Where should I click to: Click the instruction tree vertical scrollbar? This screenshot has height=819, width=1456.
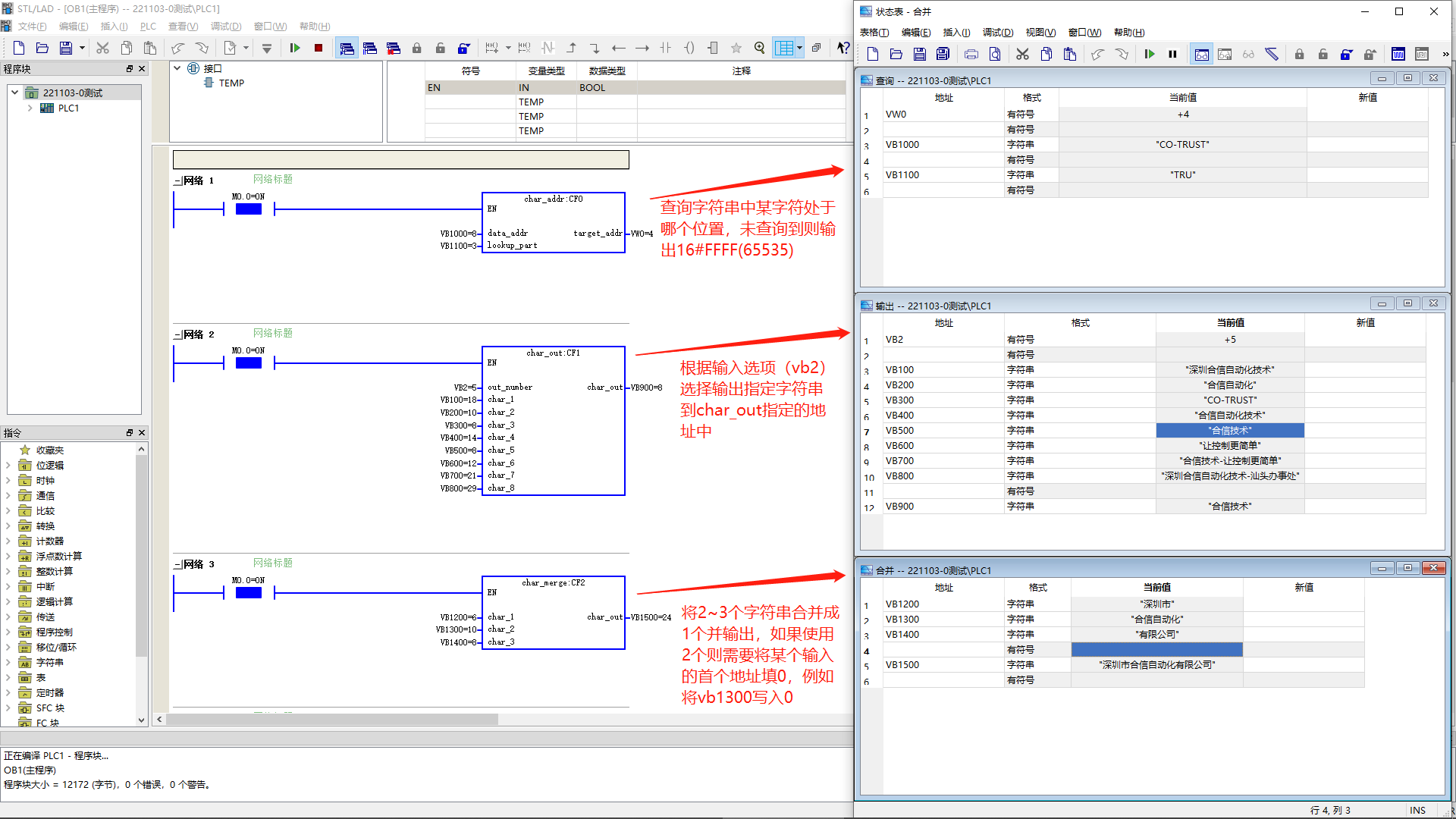coord(141,555)
